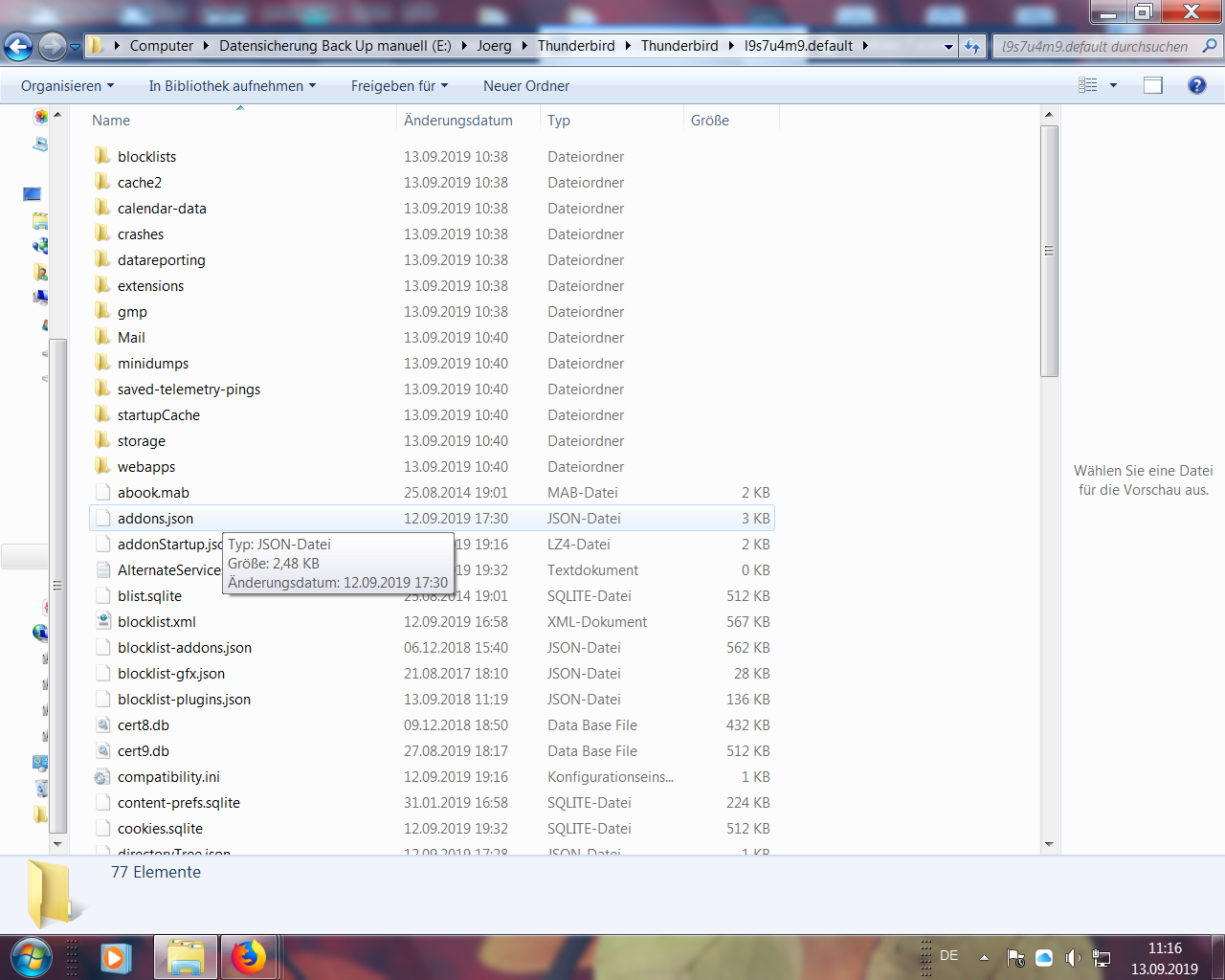1225x980 pixels.
Task: Create a folder with Neuer Ordner
Action: click(x=526, y=85)
